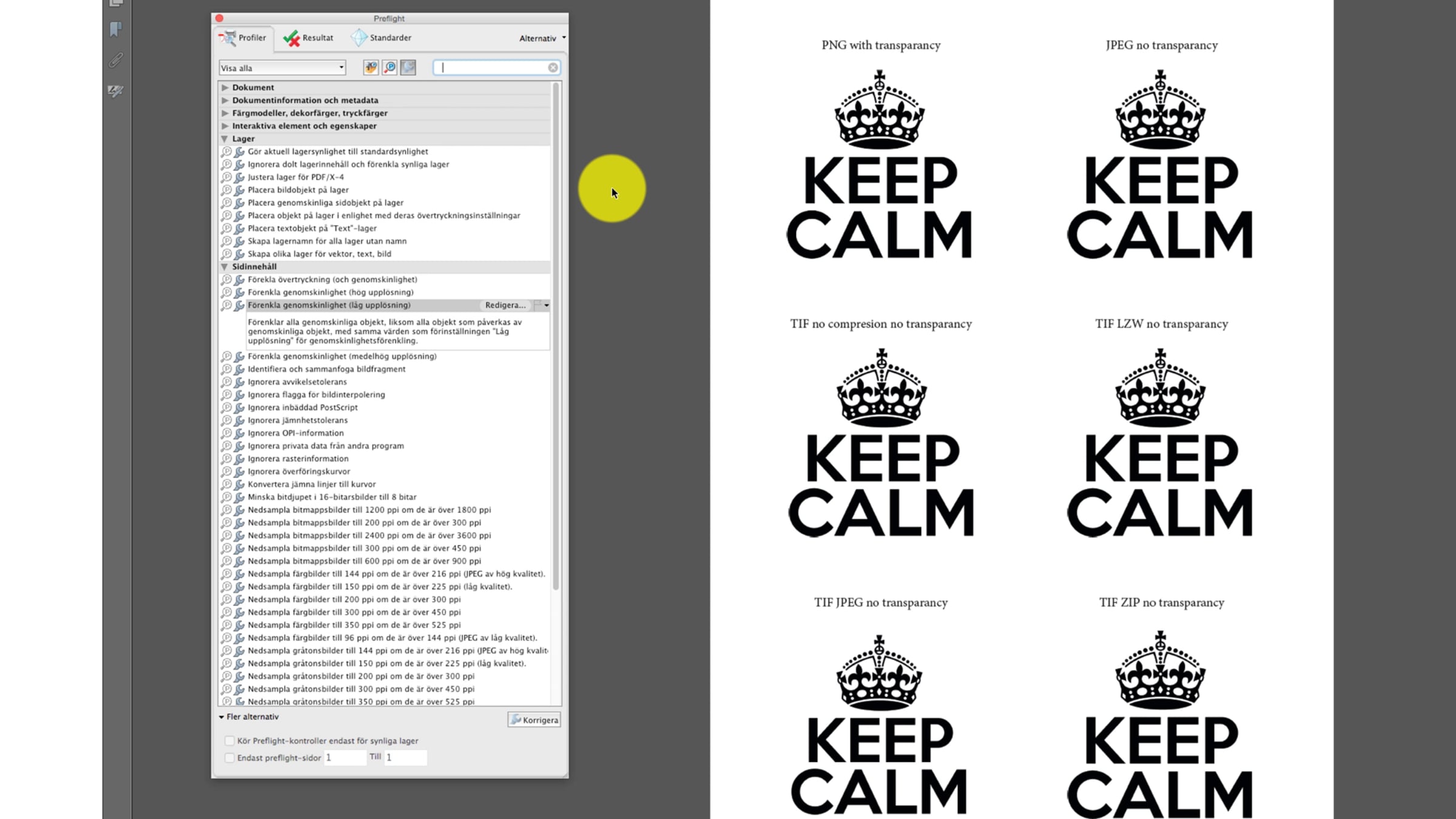Select 'Nedsampla färgbilder till 200 ppi' fixup
The width and height of the screenshot is (1456, 819).
[354, 599]
